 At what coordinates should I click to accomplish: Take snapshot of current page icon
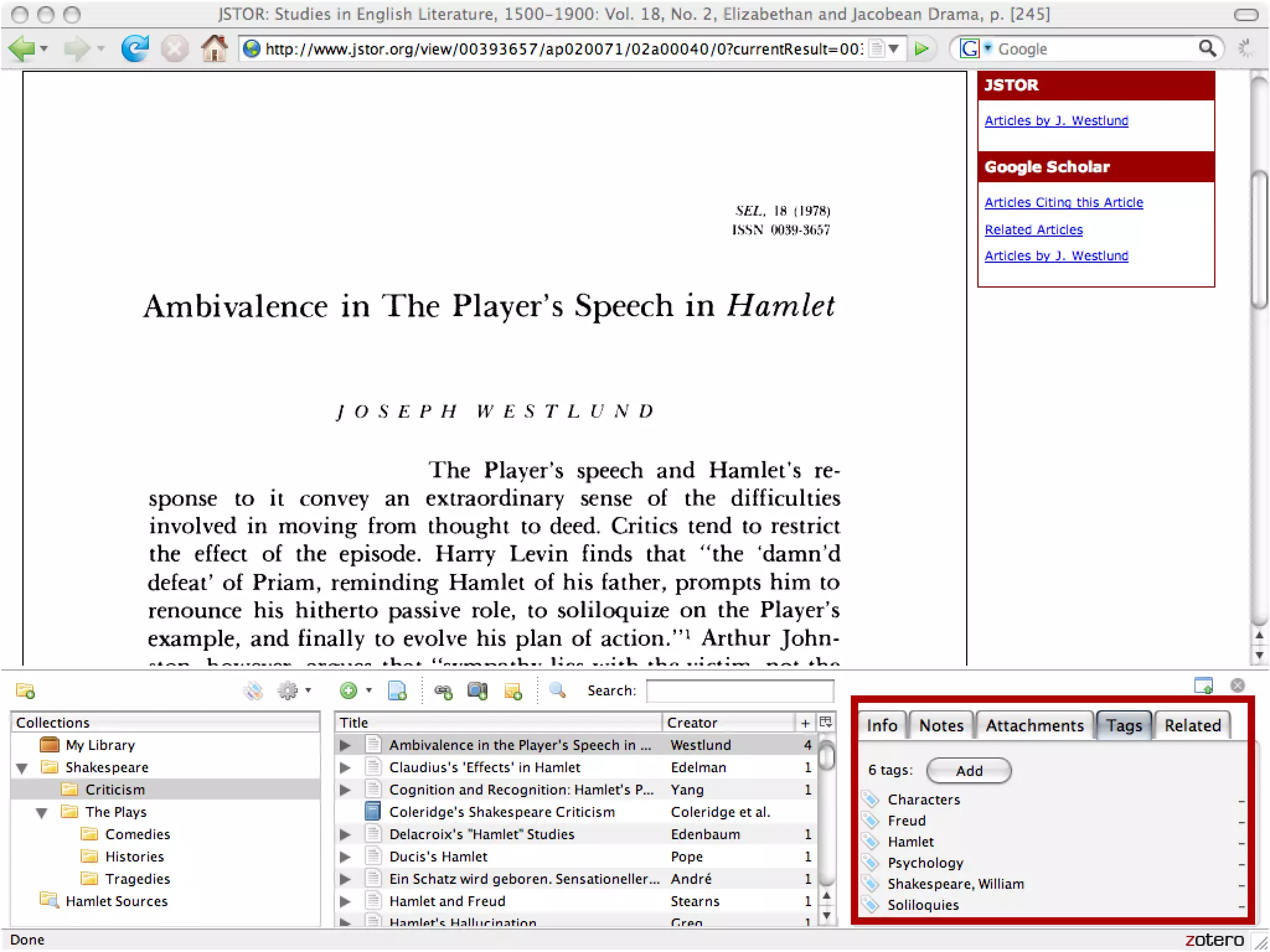[x=477, y=690]
